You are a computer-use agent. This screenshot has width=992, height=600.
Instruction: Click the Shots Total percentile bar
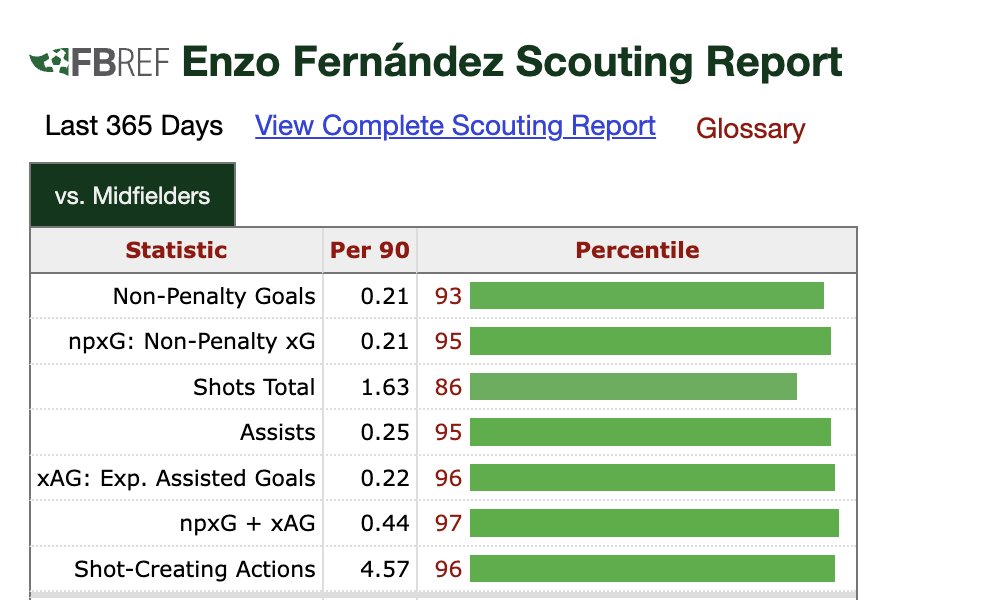(x=633, y=387)
